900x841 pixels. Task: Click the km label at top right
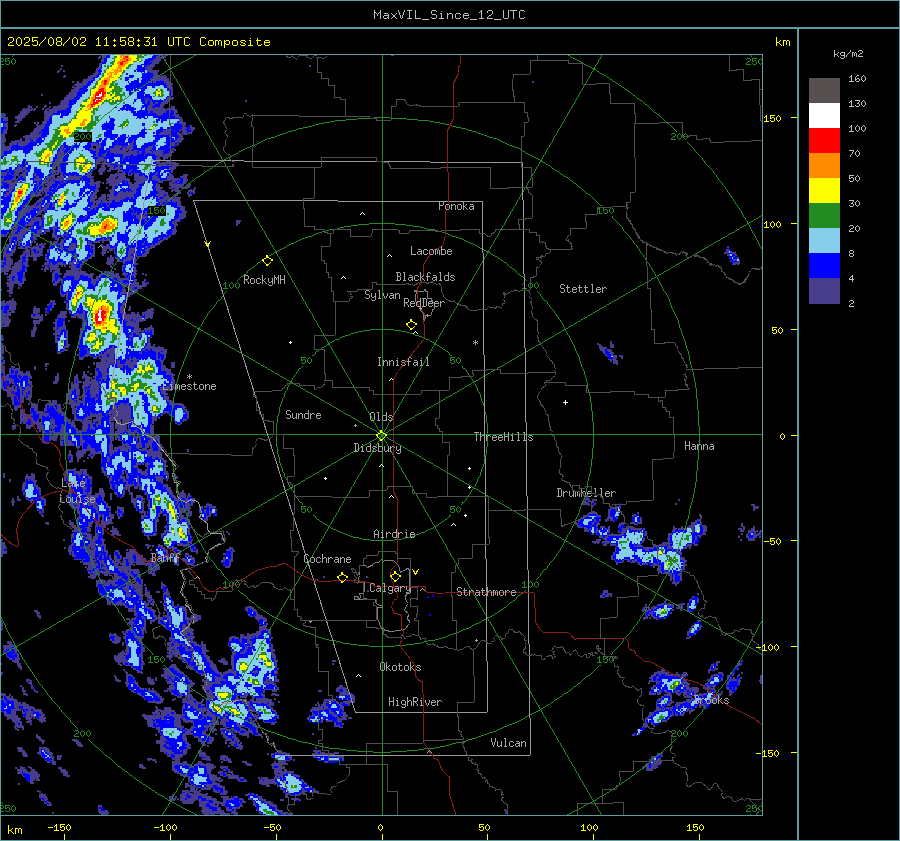tap(782, 42)
